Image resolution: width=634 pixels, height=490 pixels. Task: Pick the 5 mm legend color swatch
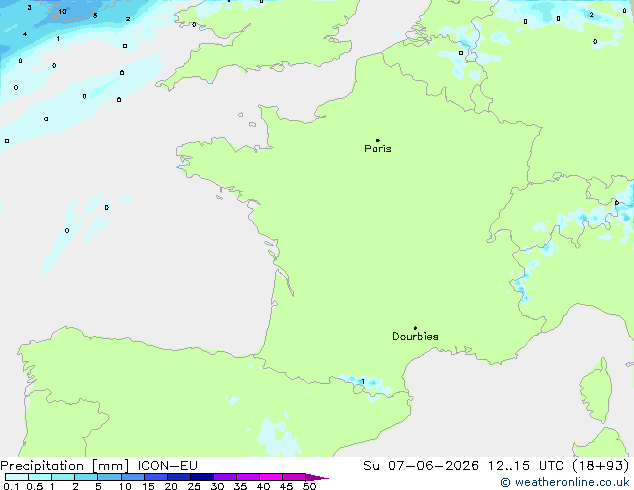109,477
